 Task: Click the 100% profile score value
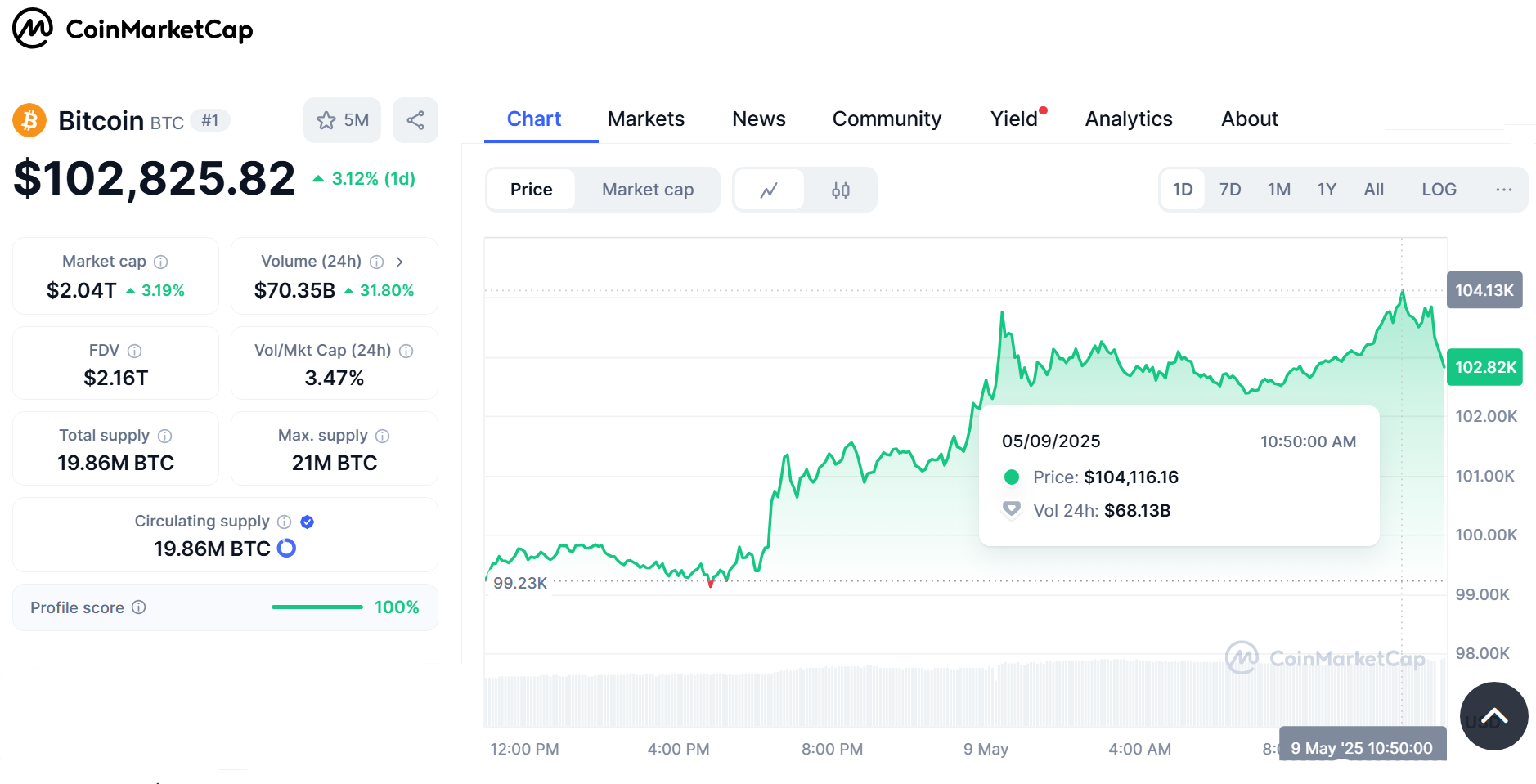pos(397,607)
